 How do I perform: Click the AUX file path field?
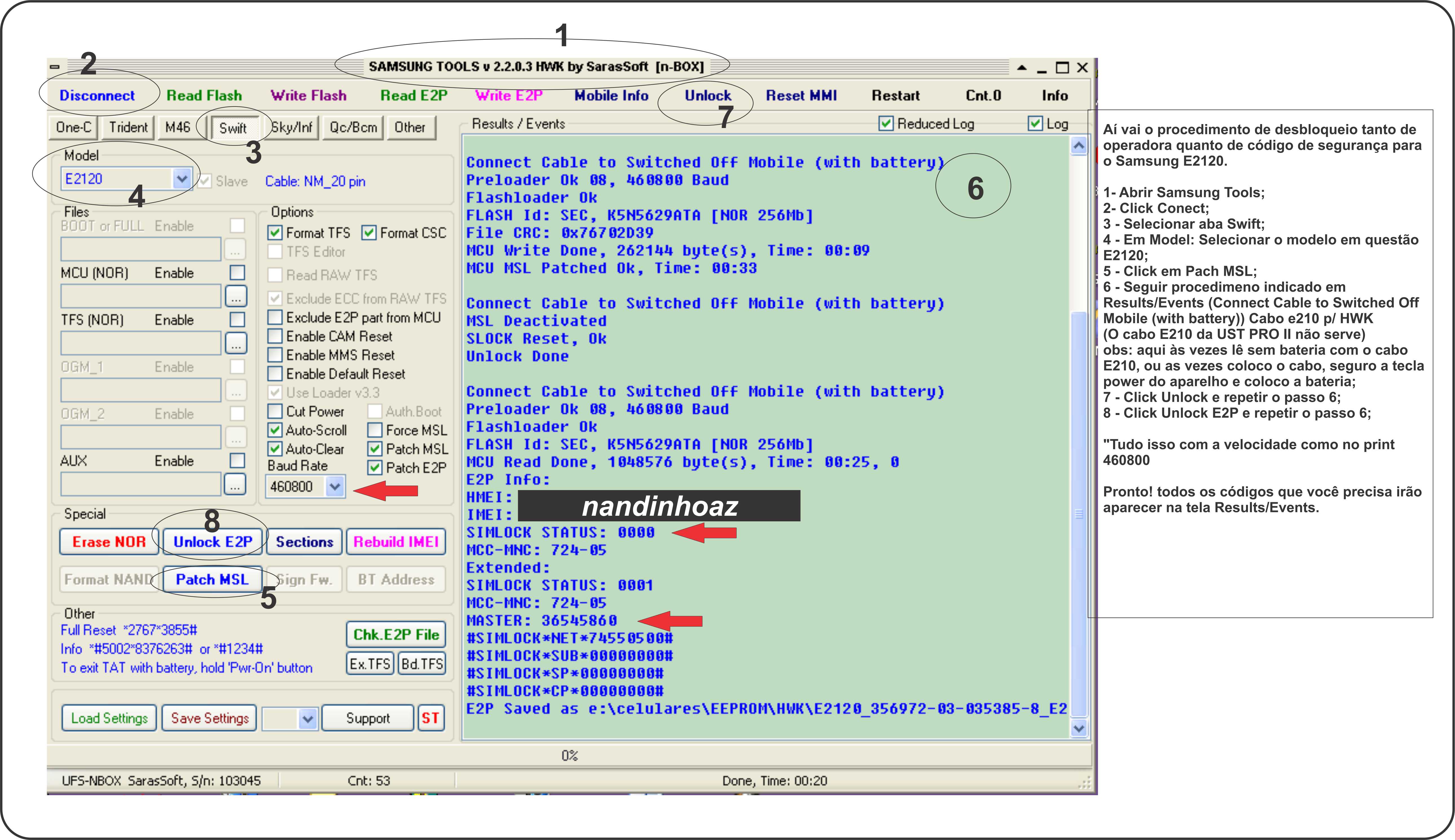click(x=141, y=485)
